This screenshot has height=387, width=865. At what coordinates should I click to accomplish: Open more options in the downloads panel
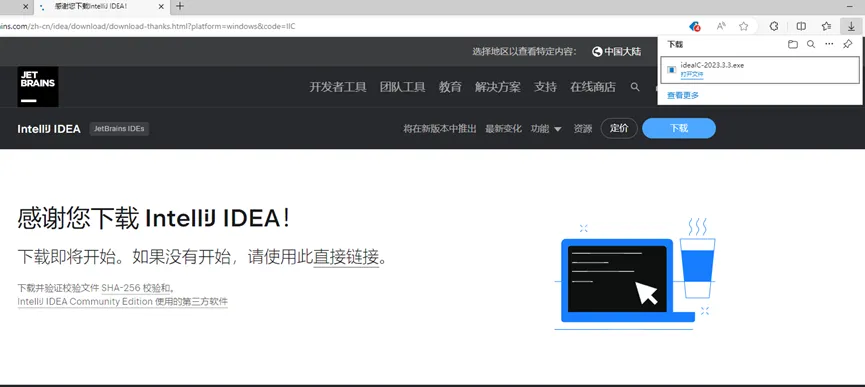tap(829, 45)
